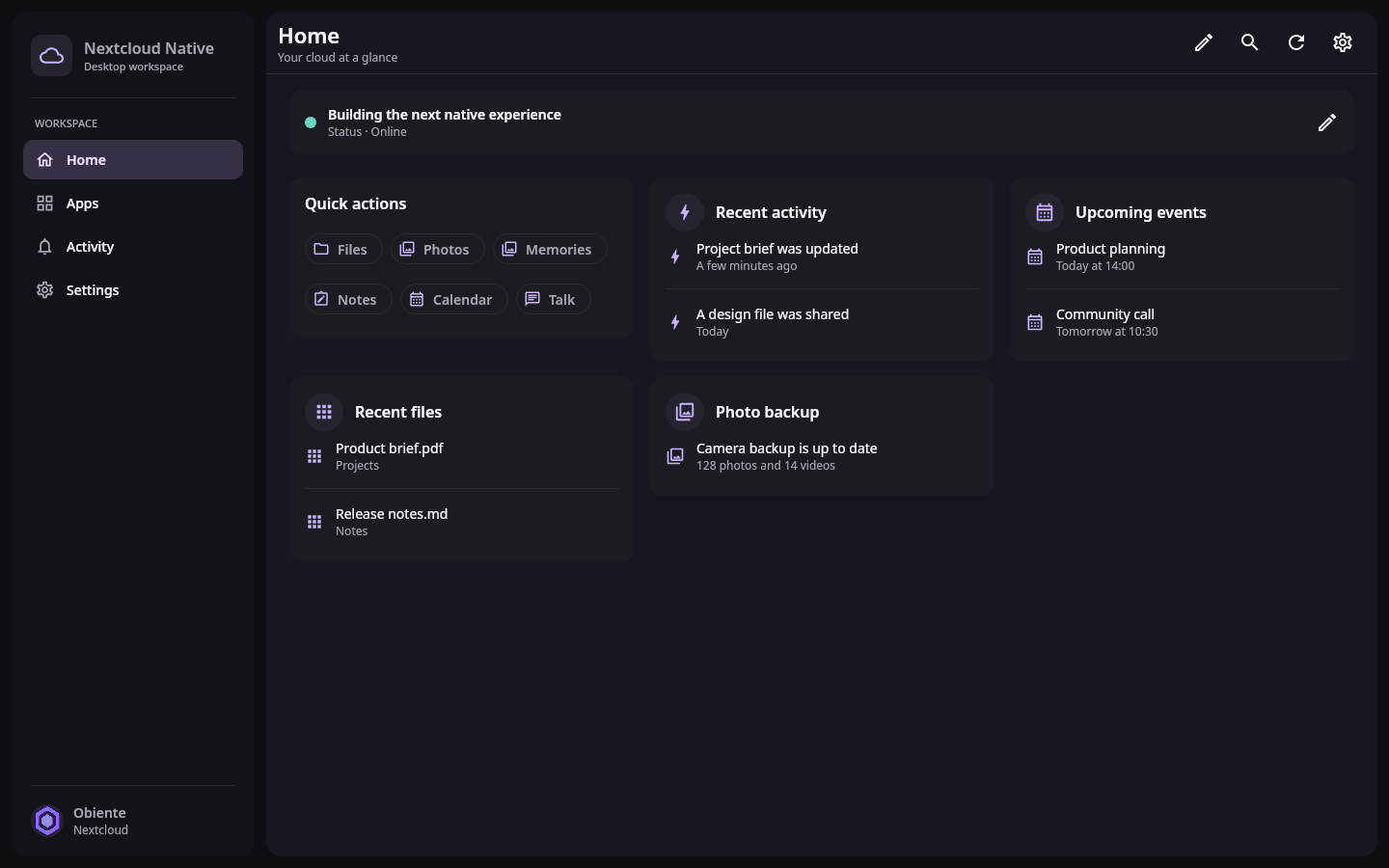The image size is (1389, 868).
Task: Launch the Memories quick action
Action: coord(550,249)
